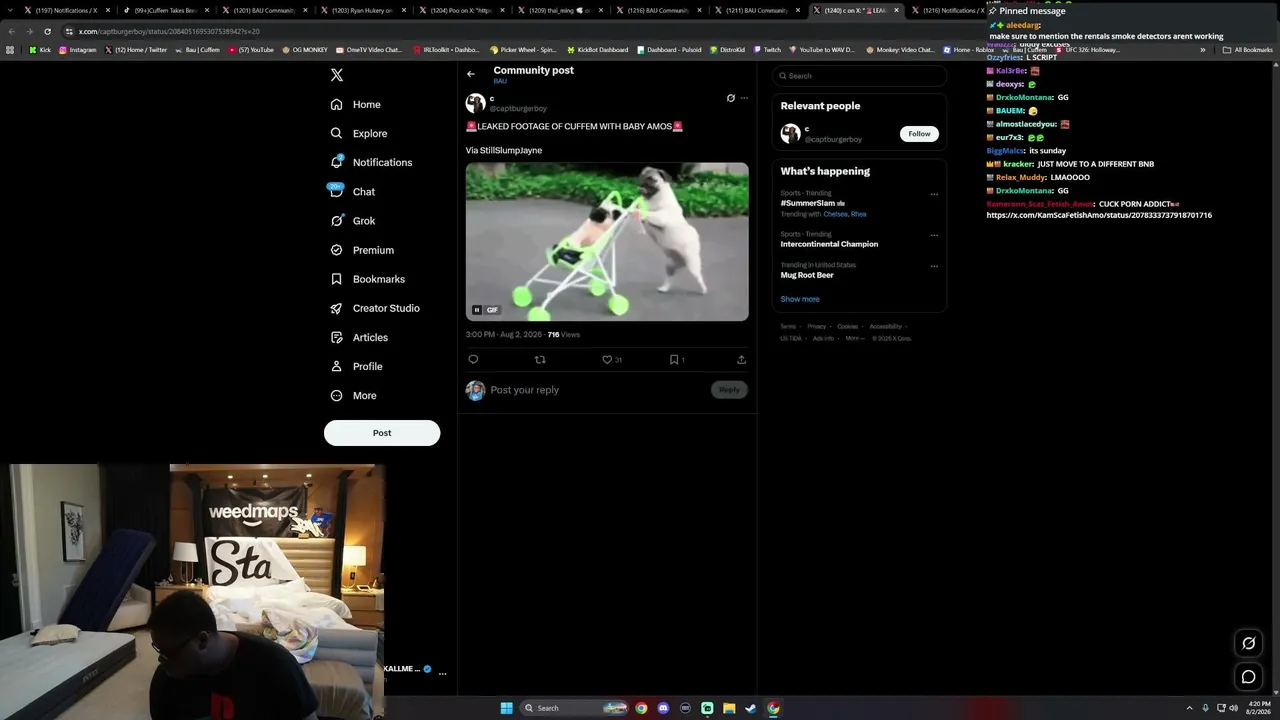The width and height of the screenshot is (1280, 720).
Task: Focus the Post your reply field
Action: [598, 390]
